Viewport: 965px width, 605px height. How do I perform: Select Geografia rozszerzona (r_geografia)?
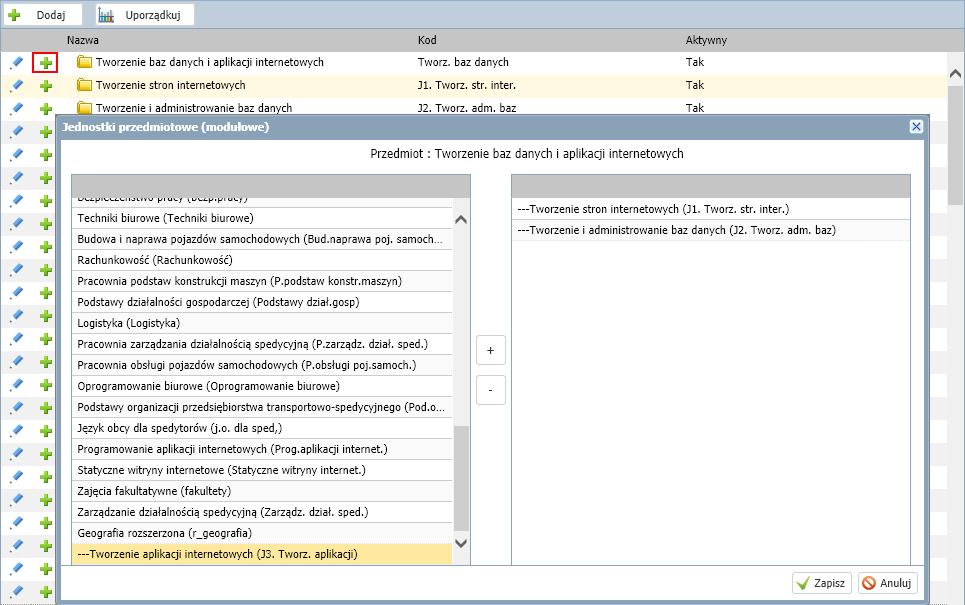262,533
